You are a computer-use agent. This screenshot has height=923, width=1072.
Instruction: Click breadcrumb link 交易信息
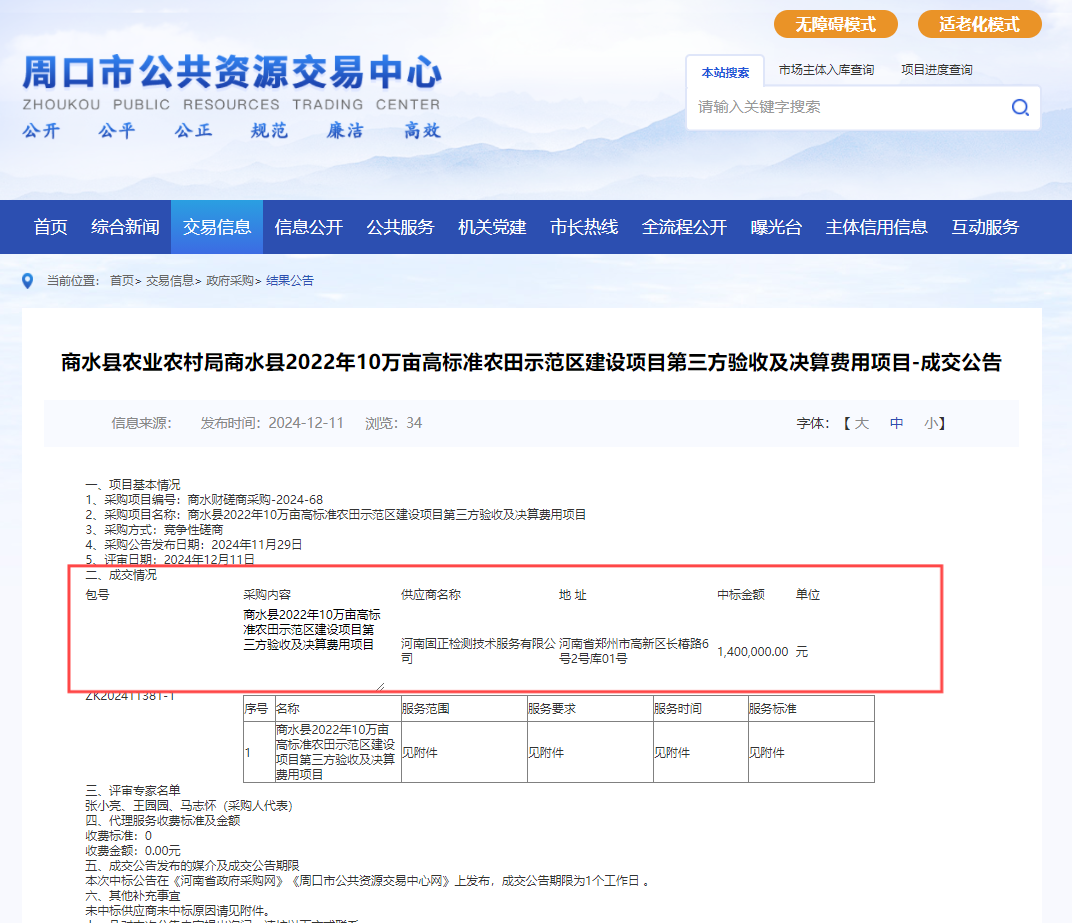click(x=170, y=280)
